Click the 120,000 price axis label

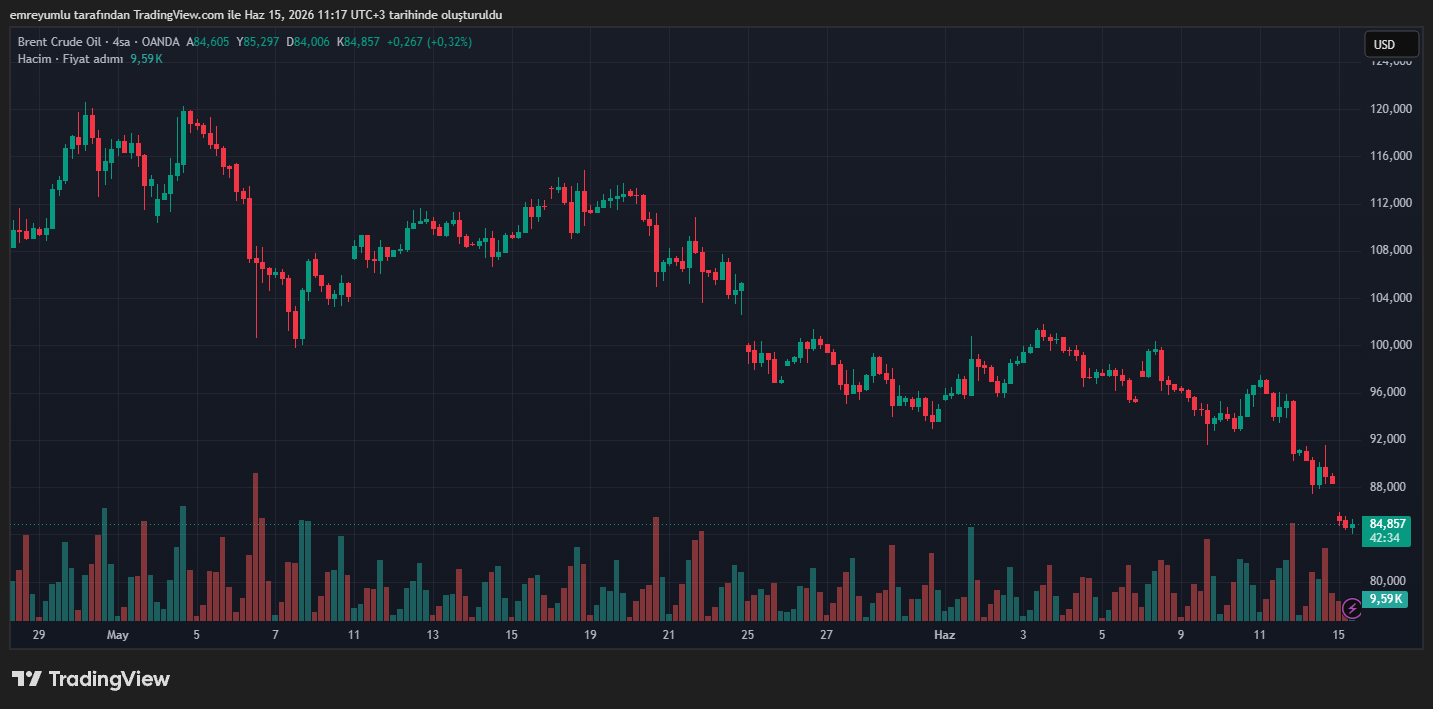click(x=1390, y=108)
